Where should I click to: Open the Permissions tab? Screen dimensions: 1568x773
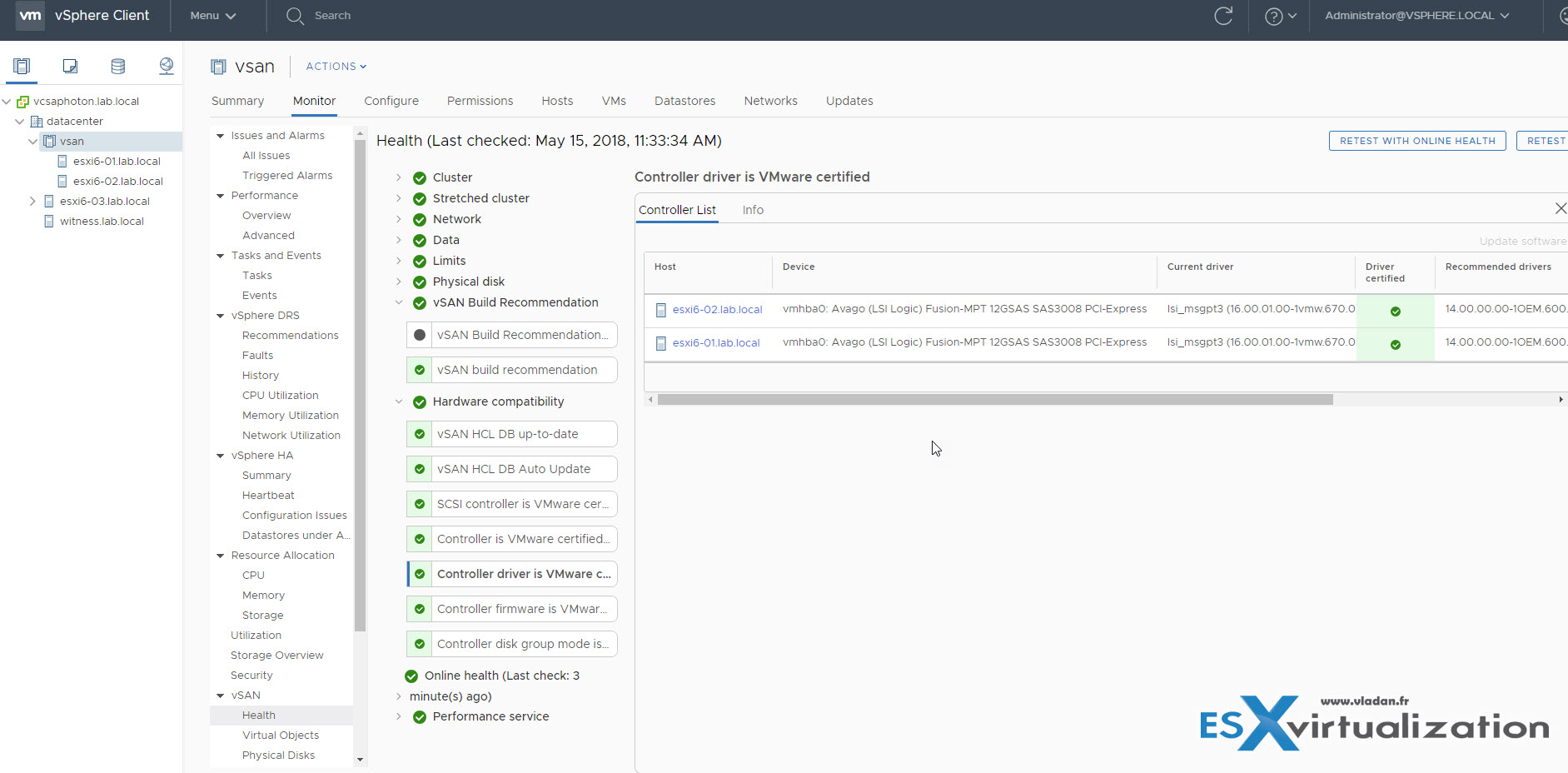point(480,101)
